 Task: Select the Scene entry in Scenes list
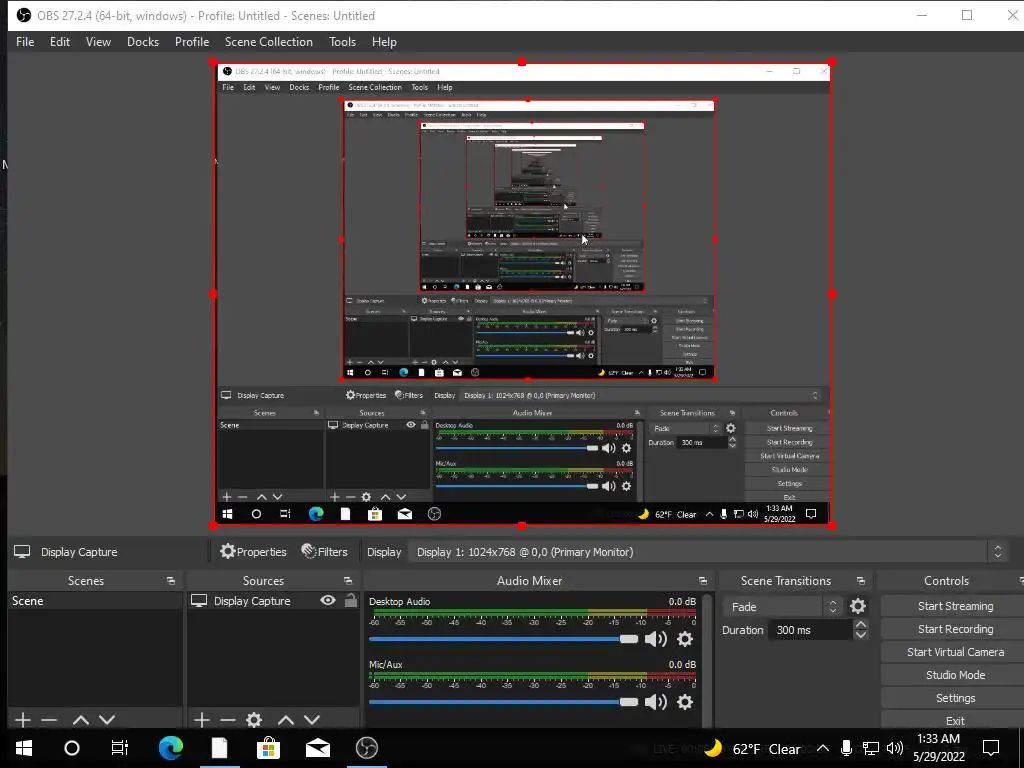[95, 601]
